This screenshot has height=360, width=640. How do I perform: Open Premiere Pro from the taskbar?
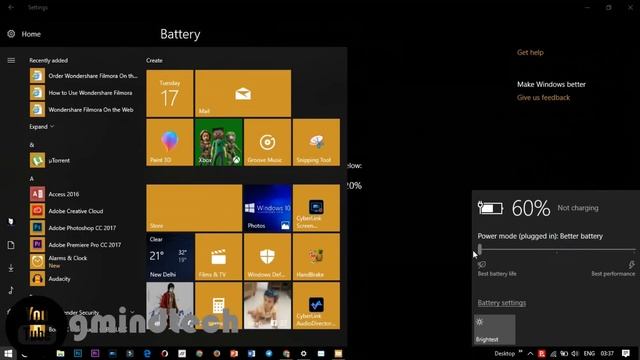95,353
